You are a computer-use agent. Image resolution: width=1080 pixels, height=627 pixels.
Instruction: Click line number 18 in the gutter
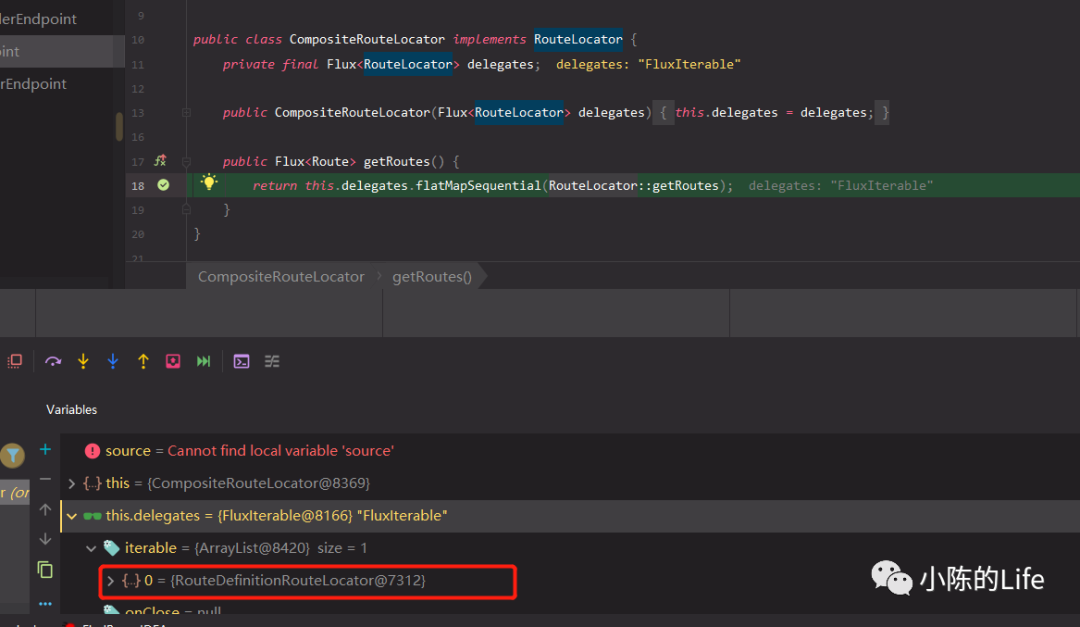tap(138, 185)
